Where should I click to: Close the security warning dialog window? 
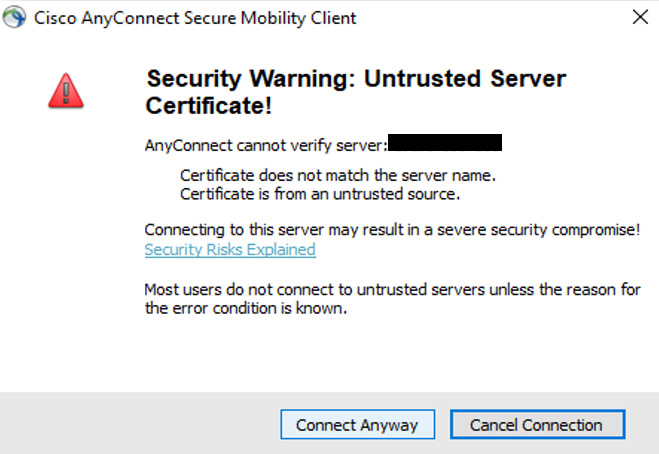638,18
